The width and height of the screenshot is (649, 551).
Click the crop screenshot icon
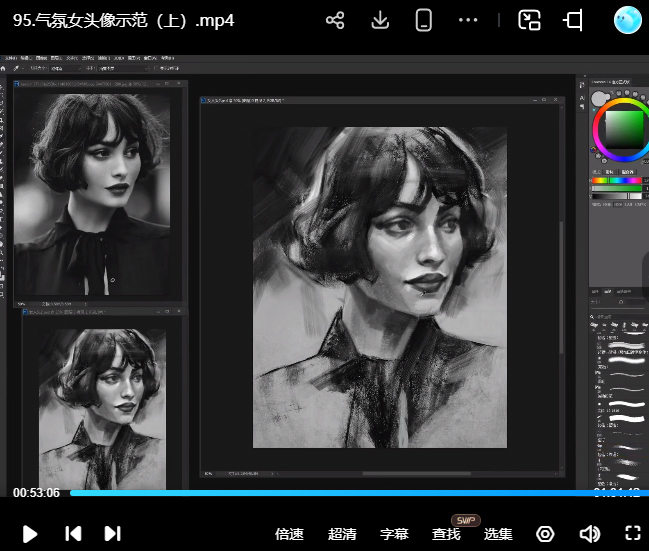click(x=573, y=20)
